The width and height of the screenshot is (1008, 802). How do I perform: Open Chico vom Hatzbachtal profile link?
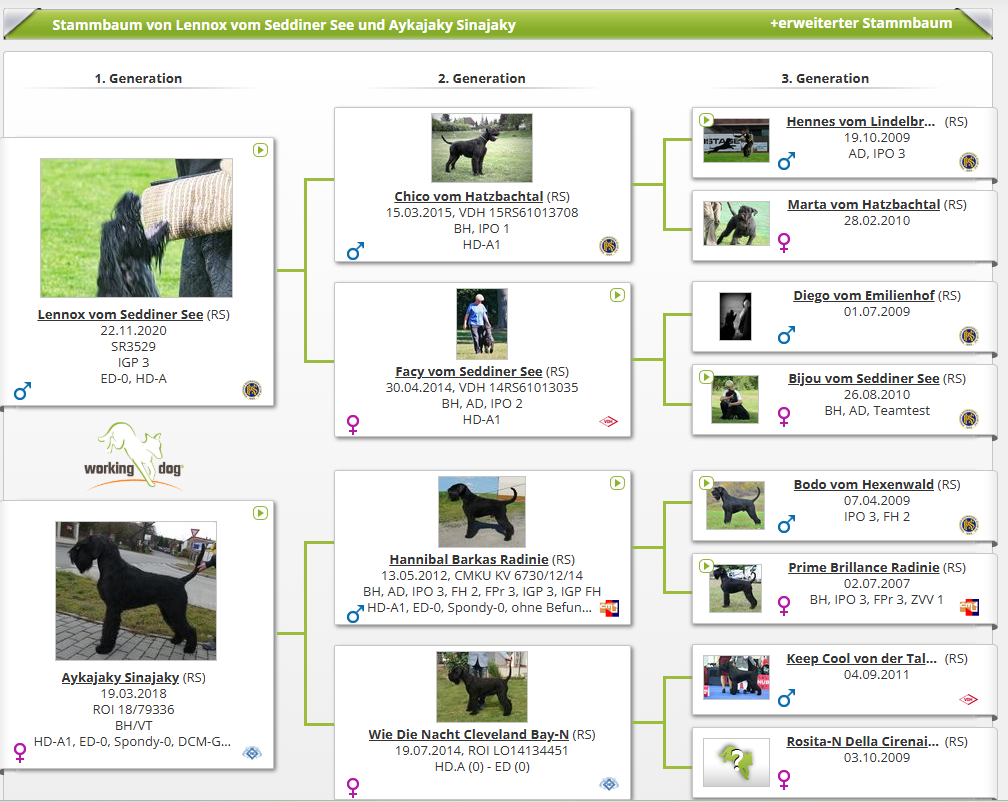[469, 196]
